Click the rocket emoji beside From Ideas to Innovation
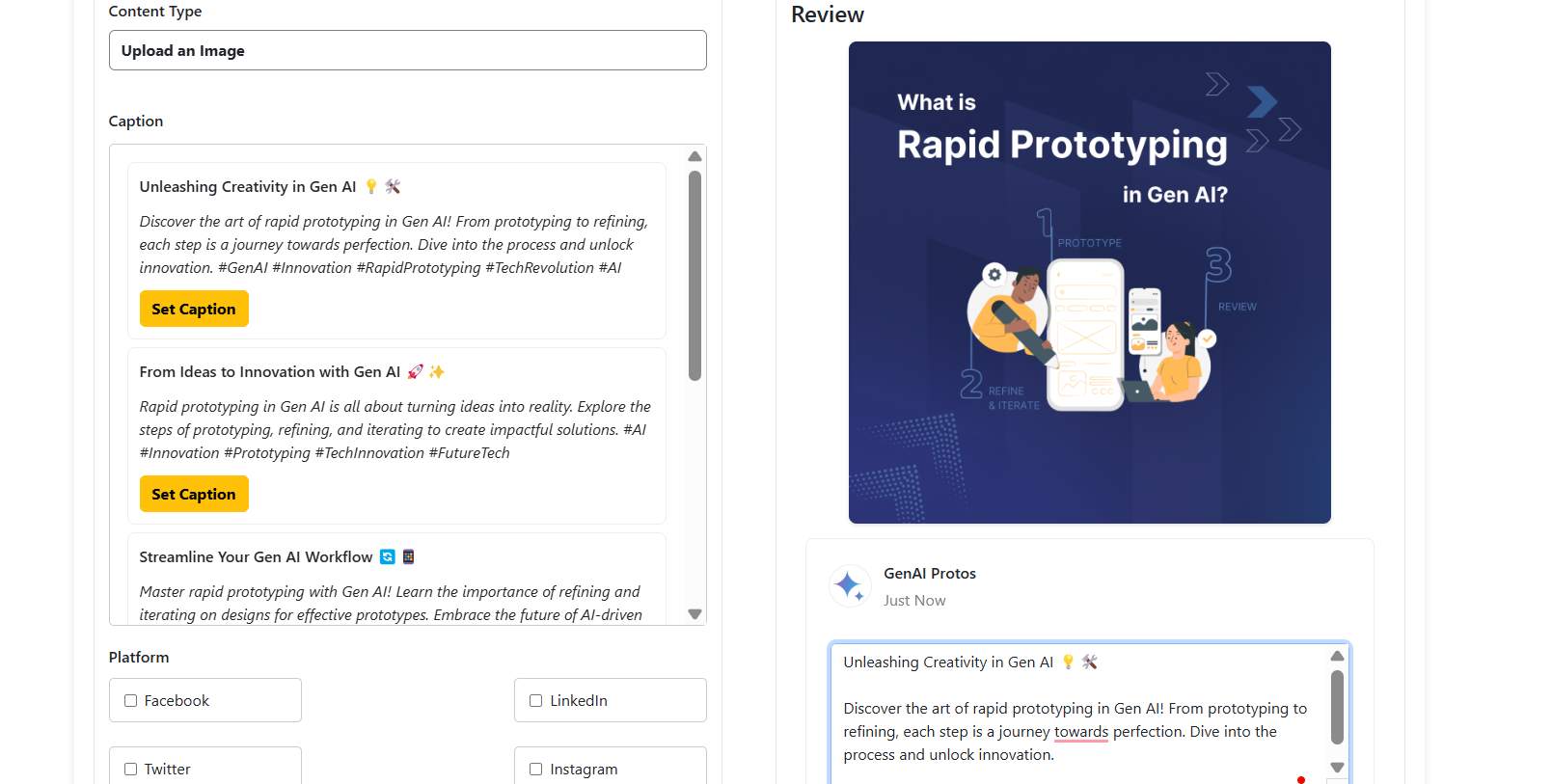1552x784 pixels. [416, 371]
